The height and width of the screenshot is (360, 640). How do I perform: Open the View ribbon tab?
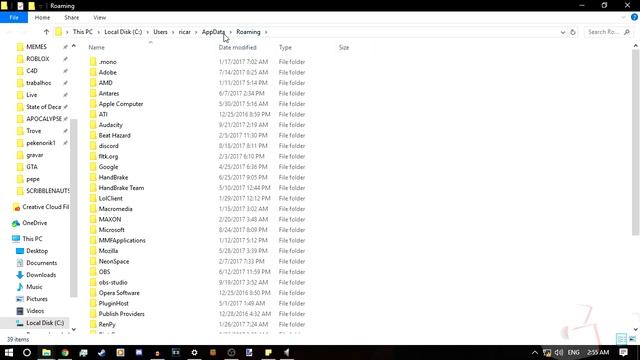100,18
